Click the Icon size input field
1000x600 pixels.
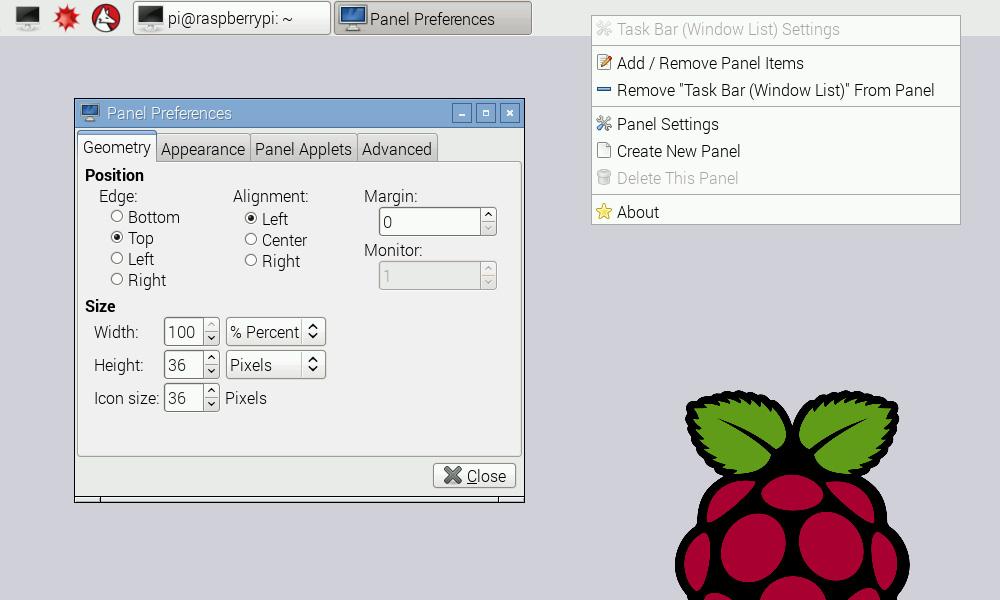coord(186,397)
